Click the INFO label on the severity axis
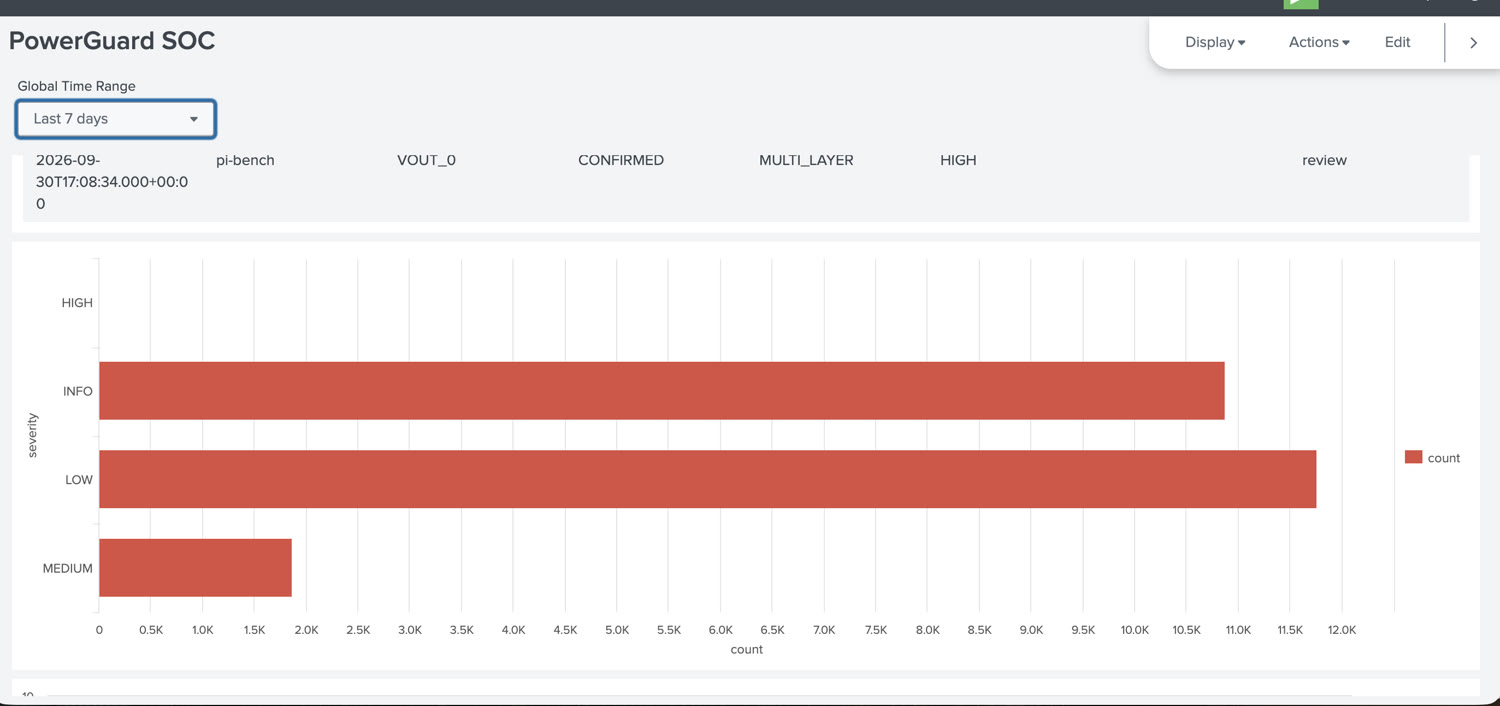 [x=78, y=391]
